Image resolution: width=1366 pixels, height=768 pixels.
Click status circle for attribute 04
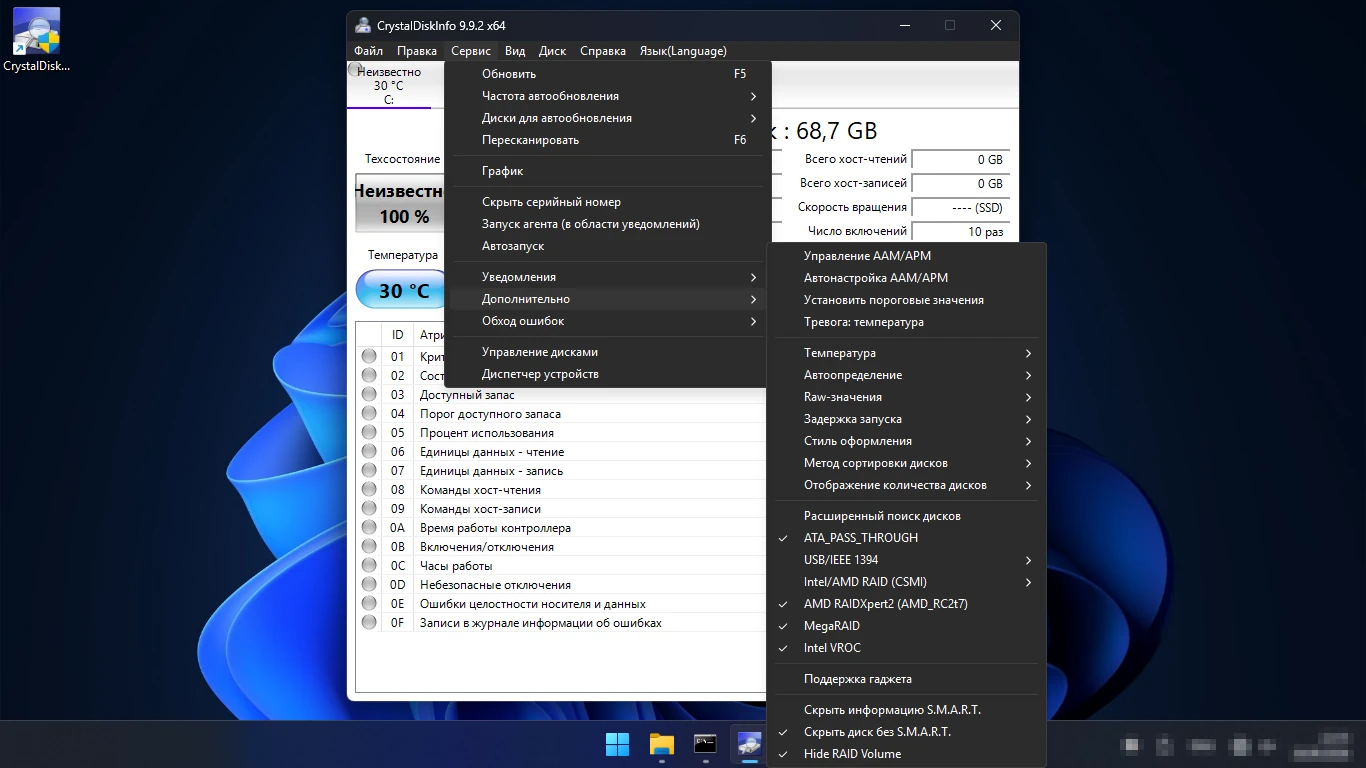[369, 414]
